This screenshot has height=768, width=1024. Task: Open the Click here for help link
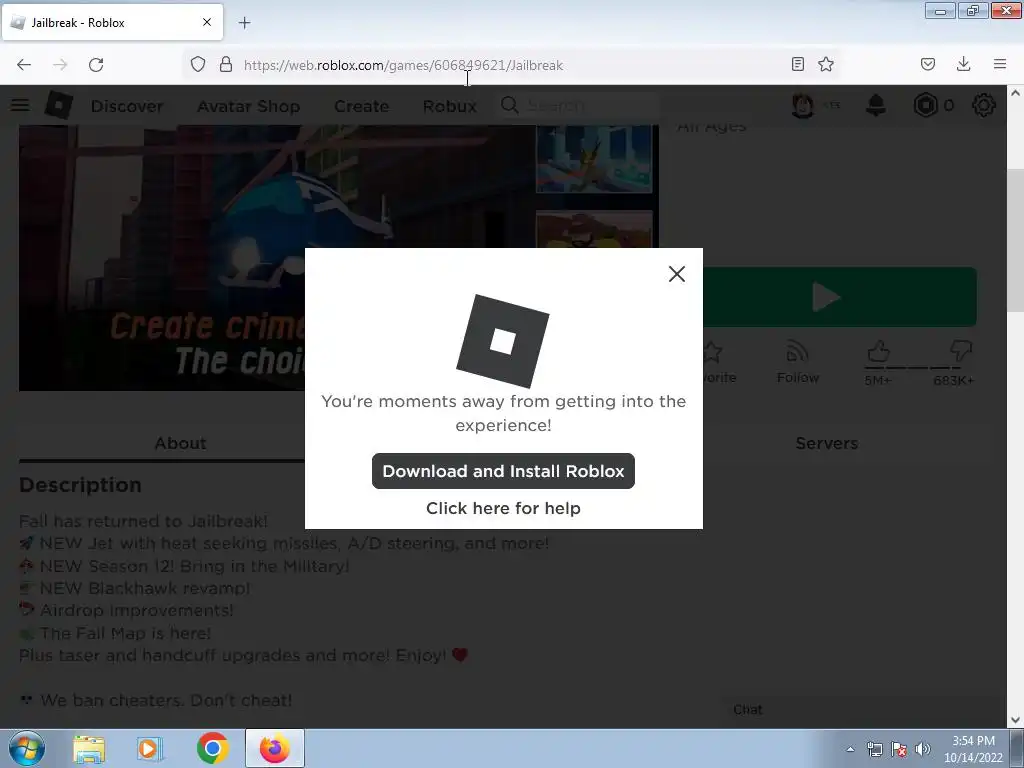[503, 508]
